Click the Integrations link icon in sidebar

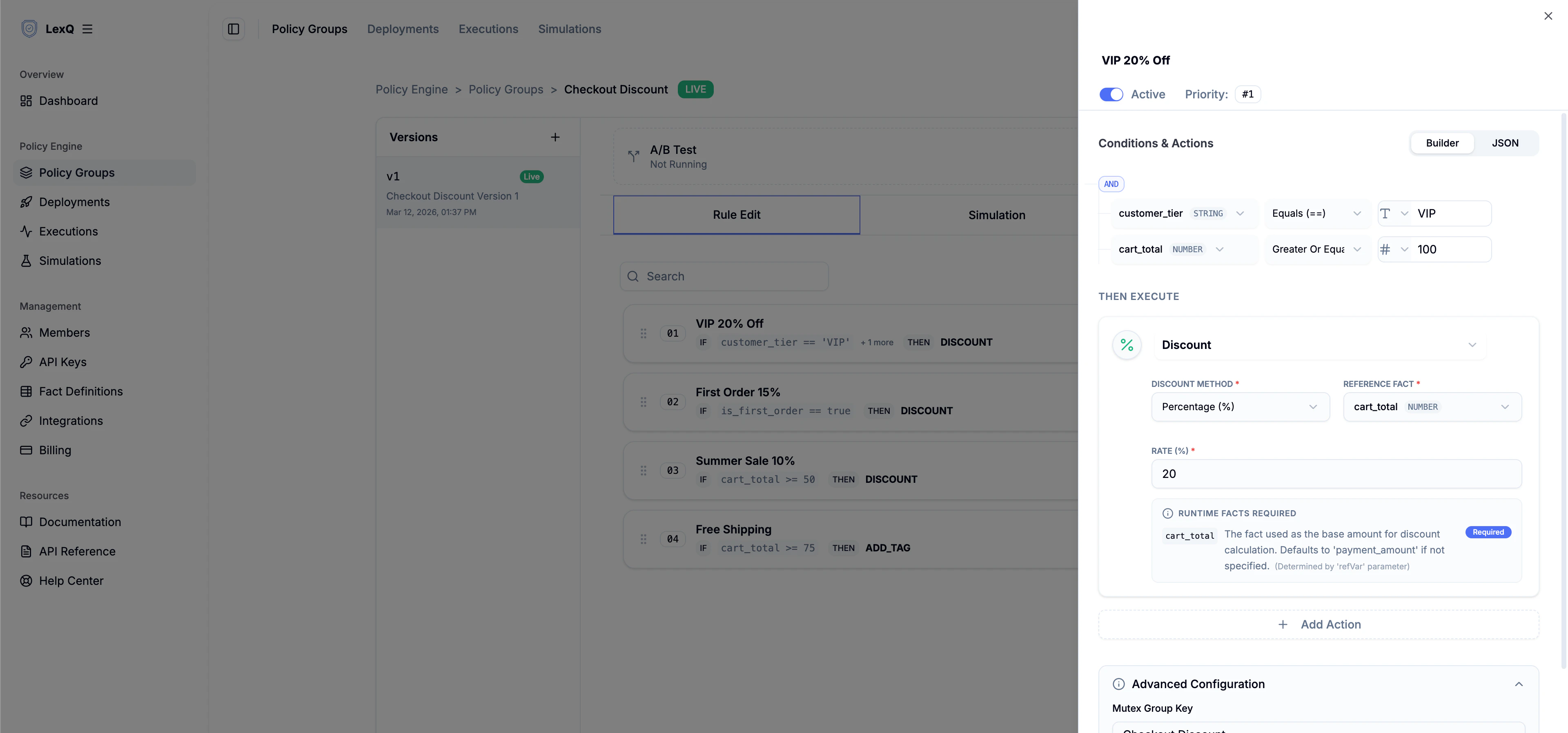pyautogui.click(x=26, y=420)
